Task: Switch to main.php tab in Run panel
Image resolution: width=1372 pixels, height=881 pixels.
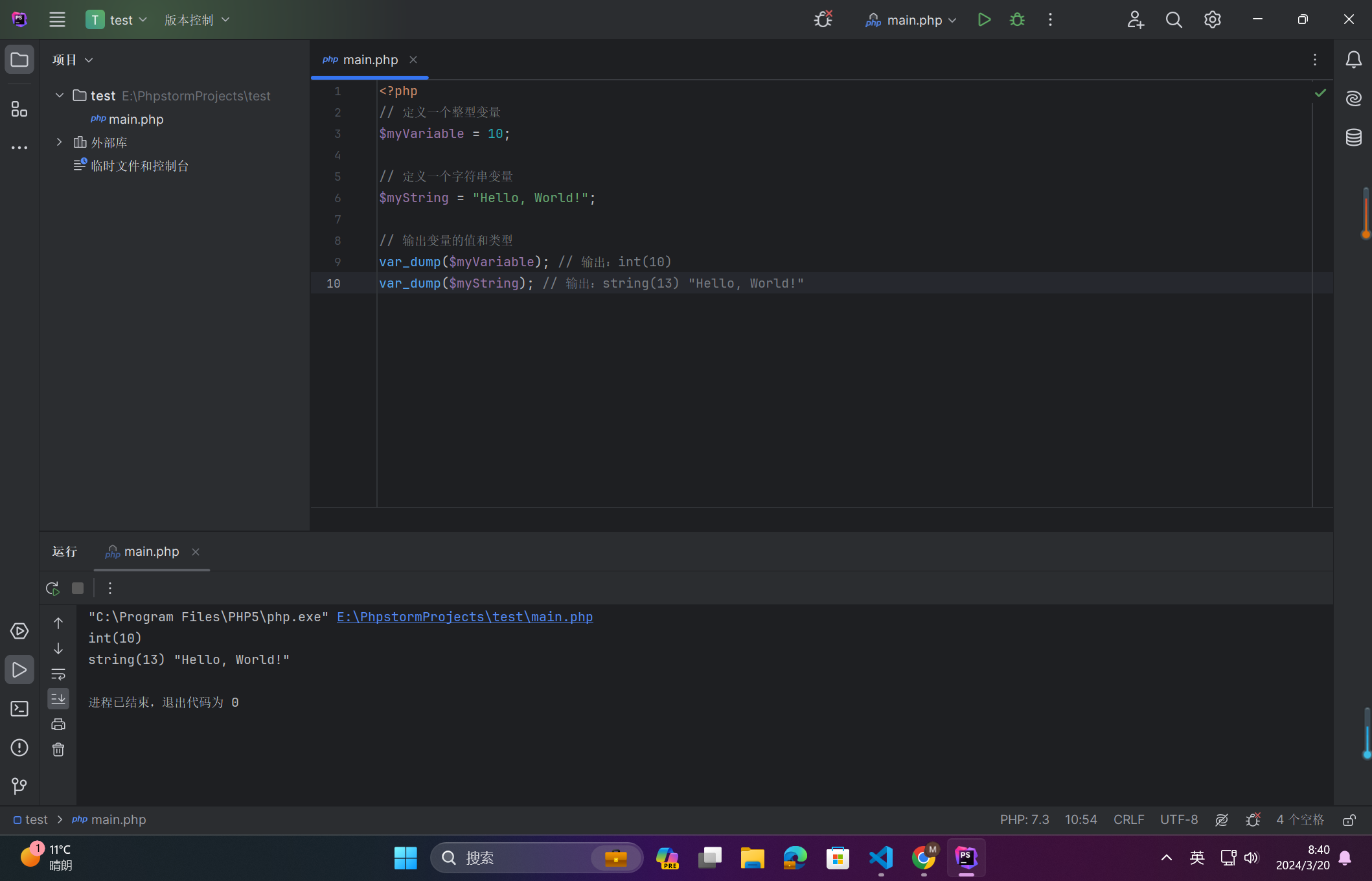Action: click(x=150, y=551)
